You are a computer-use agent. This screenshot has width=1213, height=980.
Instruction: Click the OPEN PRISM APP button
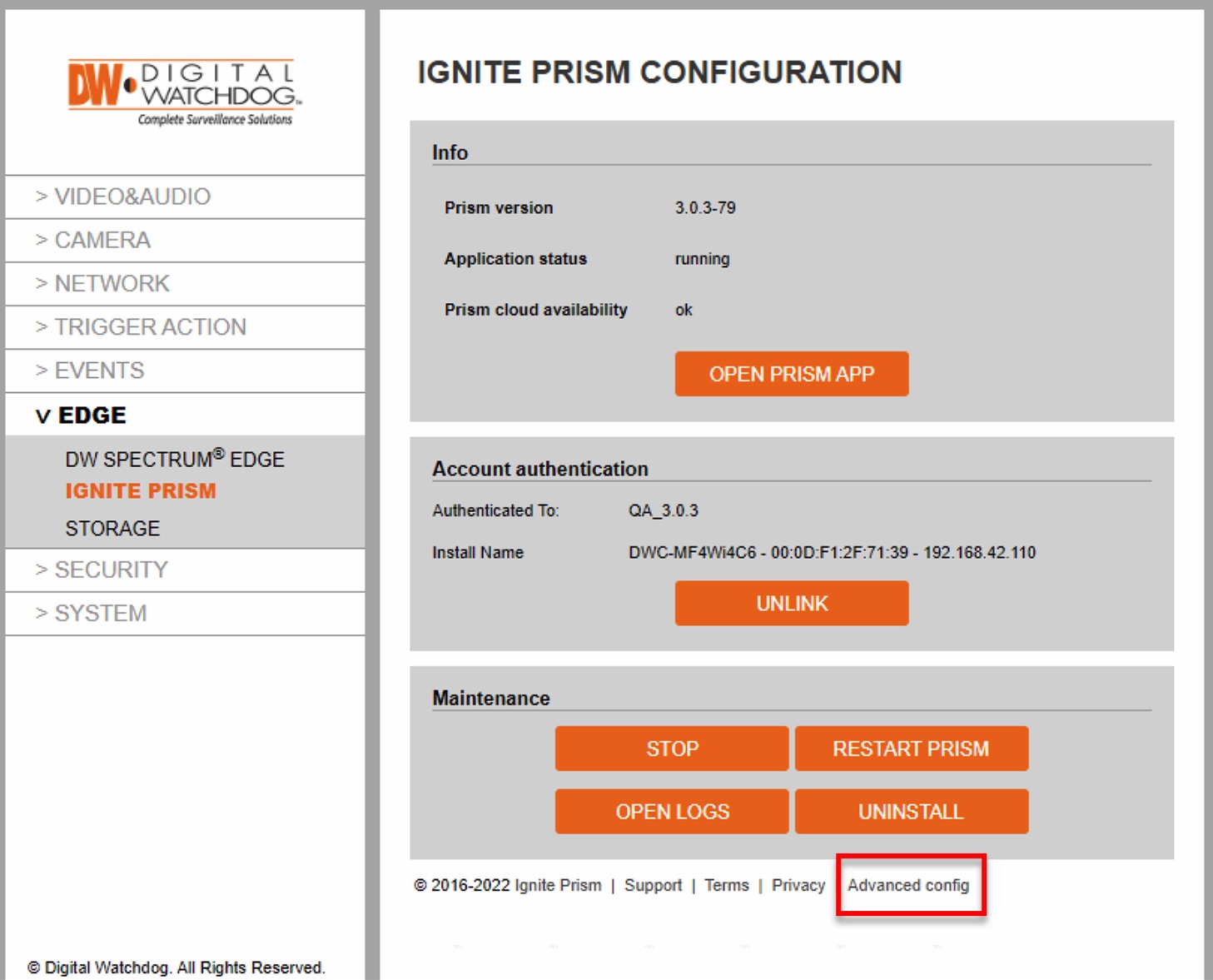point(792,374)
